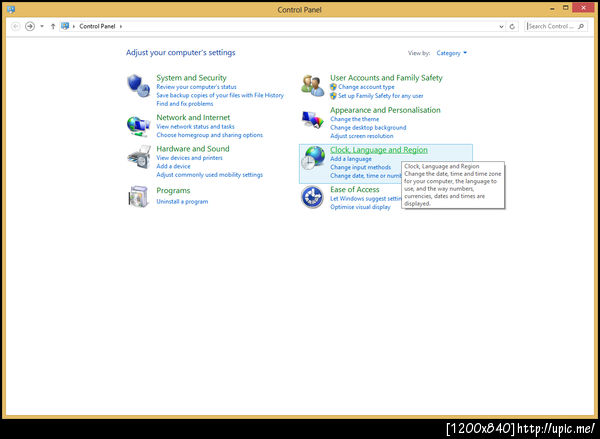Click Change input methods
The image size is (600, 439).
pyautogui.click(x=360, y=167)
